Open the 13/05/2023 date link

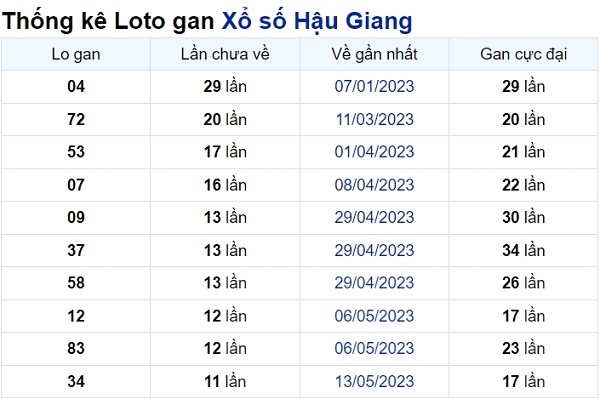[x=374, y=381]
